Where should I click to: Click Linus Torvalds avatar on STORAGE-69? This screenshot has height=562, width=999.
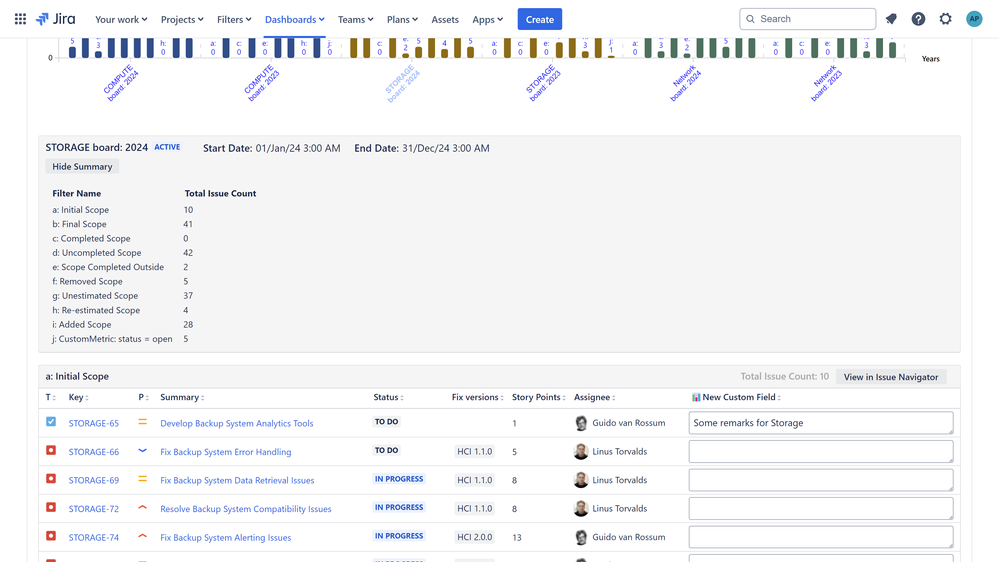(581, 480)
